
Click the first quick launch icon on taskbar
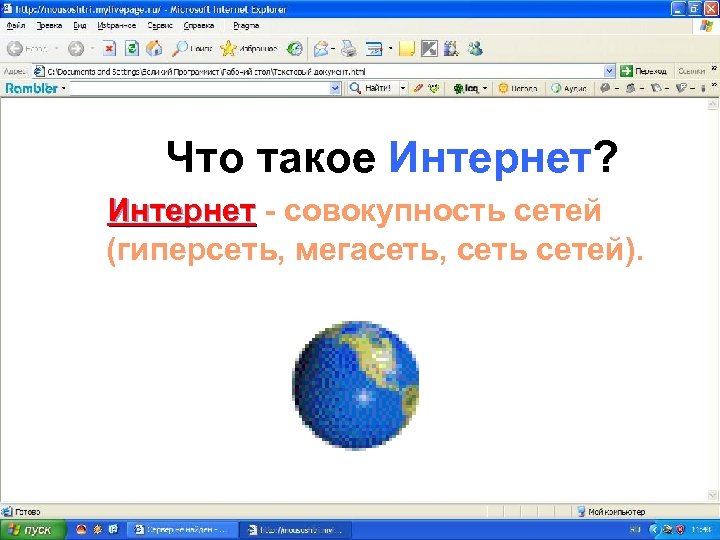pos(81,529)
